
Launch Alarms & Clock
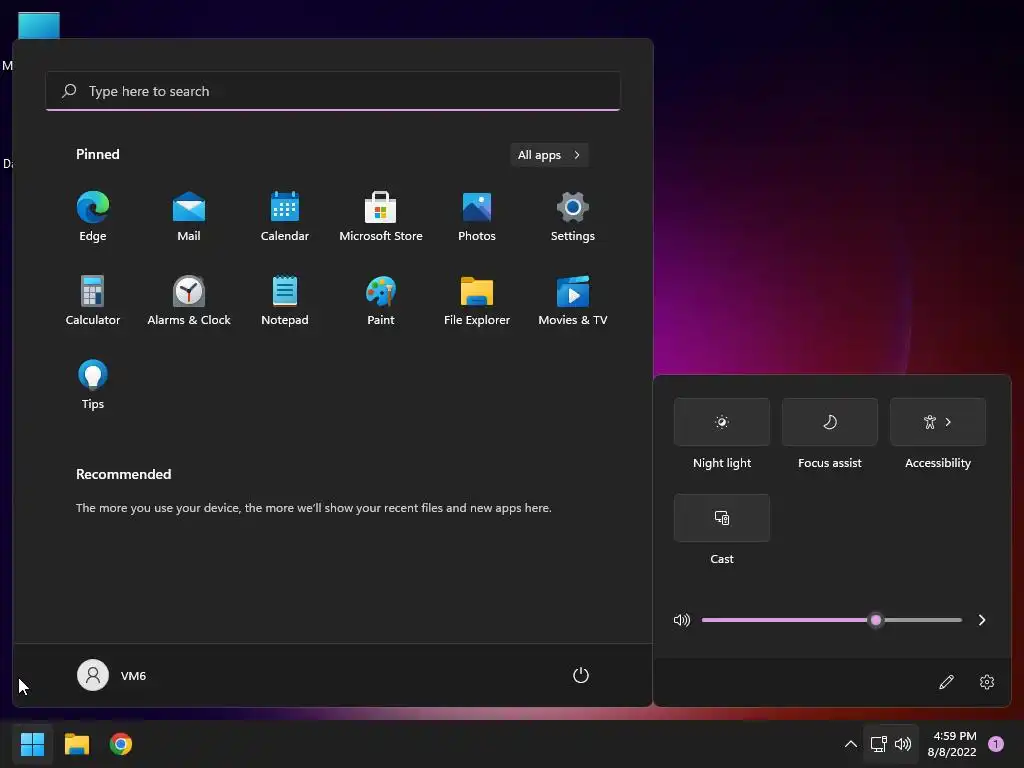coord(189,300)
